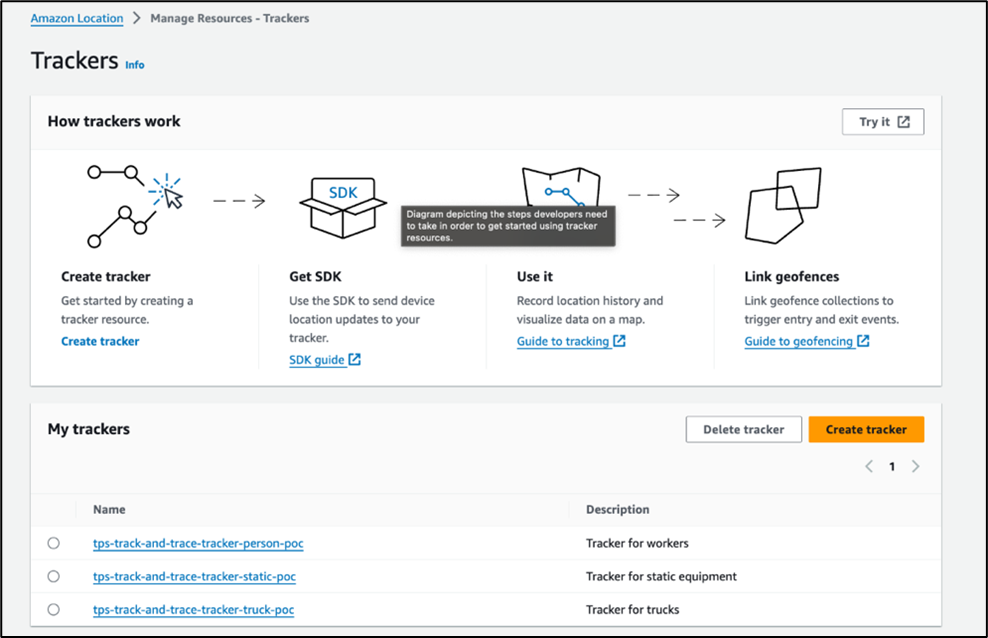Click the Create tracker step title
Screen dimensions: 988x638
pos(106,276)
